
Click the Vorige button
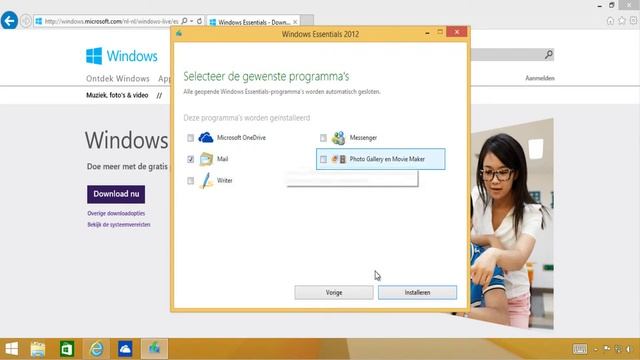tap(334, 292)
